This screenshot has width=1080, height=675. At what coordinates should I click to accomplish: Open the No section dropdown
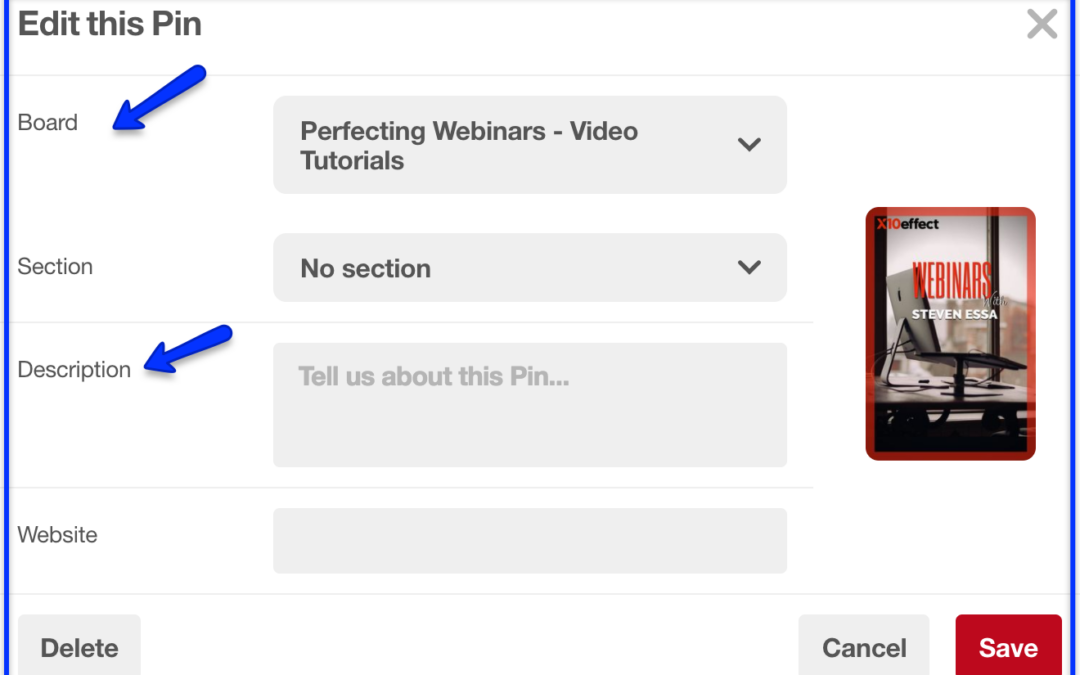tap(530, 267)
